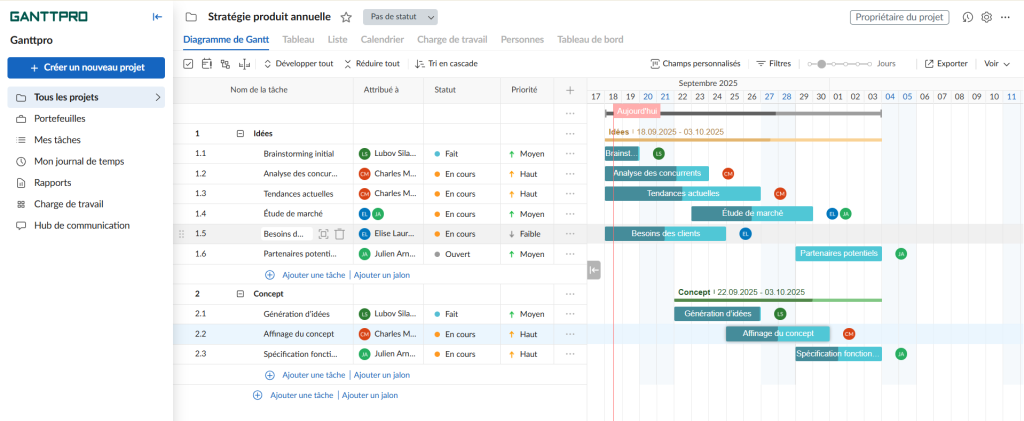This screenshot has height=421, width=1024.
Task: Click the Exporter icon in the toolbar
Action: pos(930,63)
